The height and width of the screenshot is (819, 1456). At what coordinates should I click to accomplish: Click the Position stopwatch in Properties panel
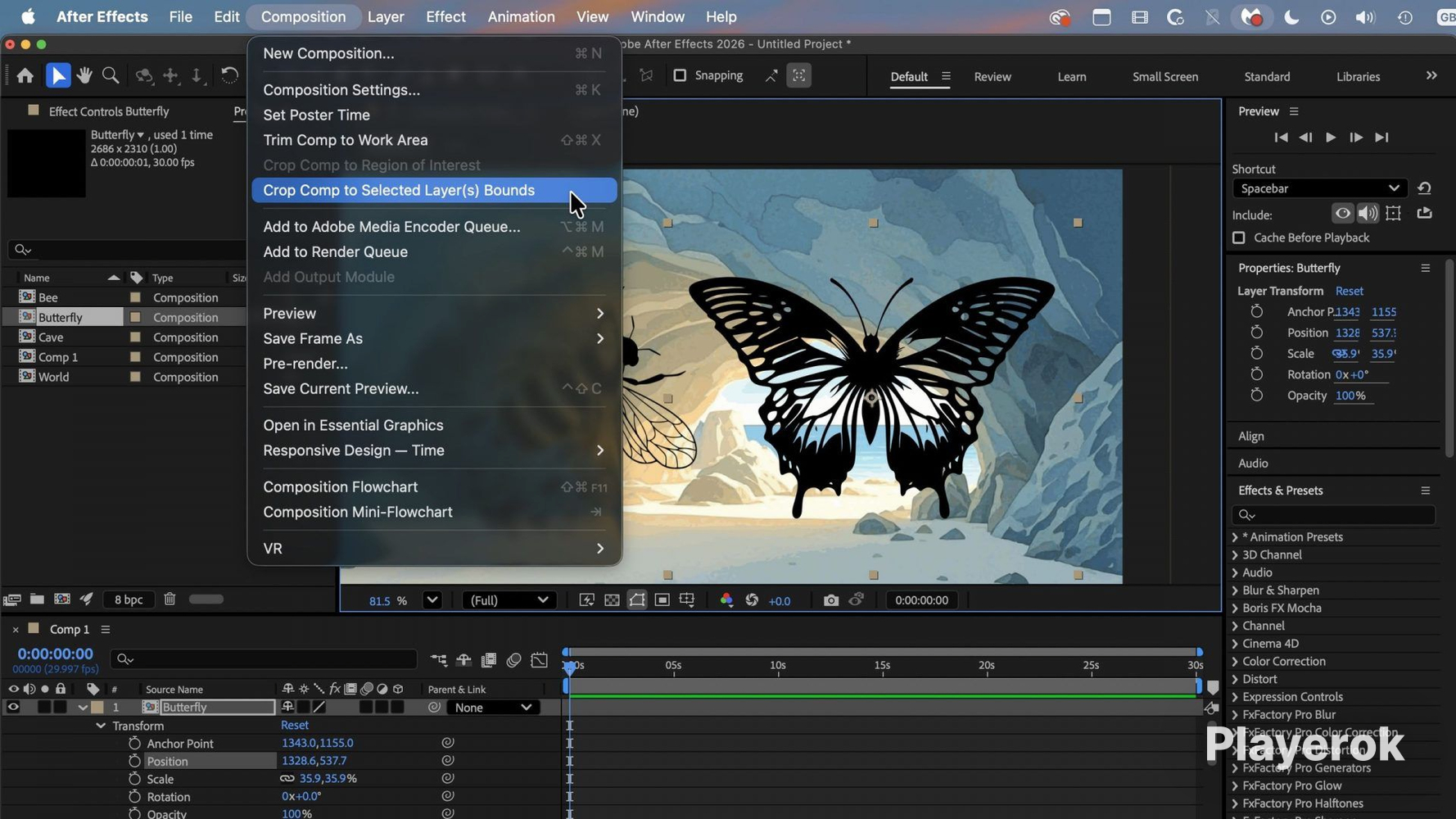coord(1257,333)
